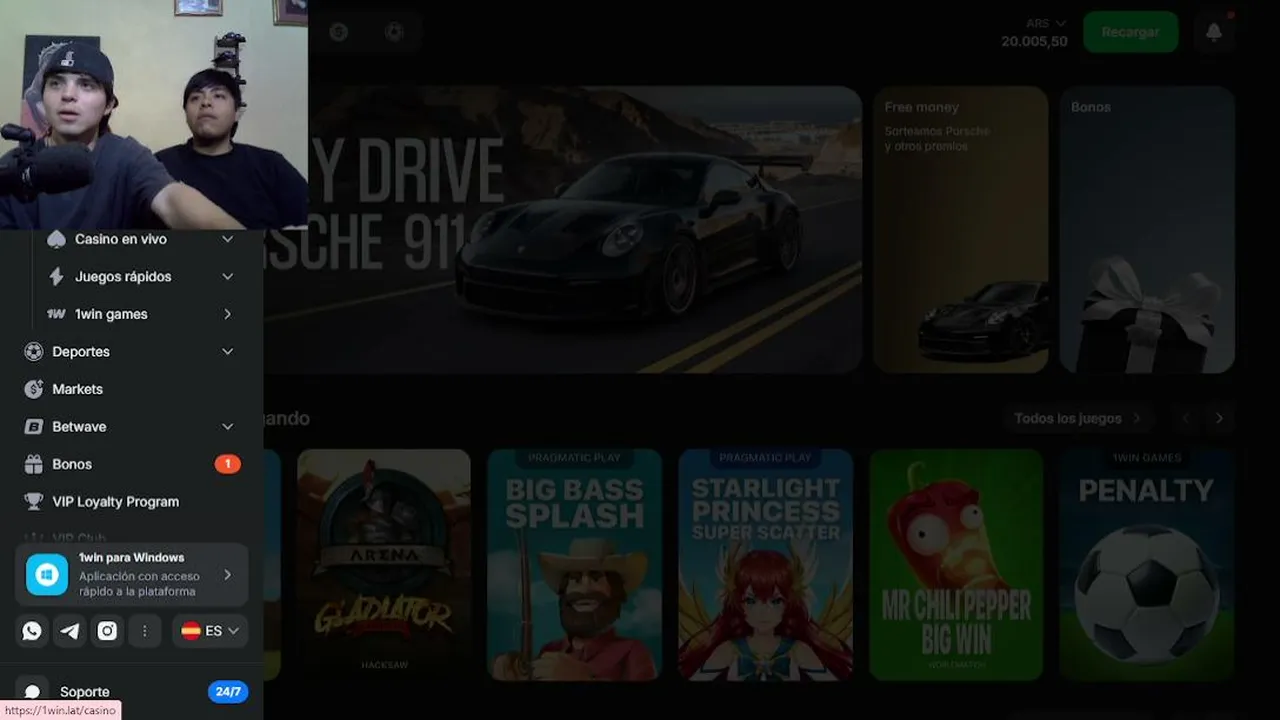Open the Free money promo card

(x=961, y=229)
